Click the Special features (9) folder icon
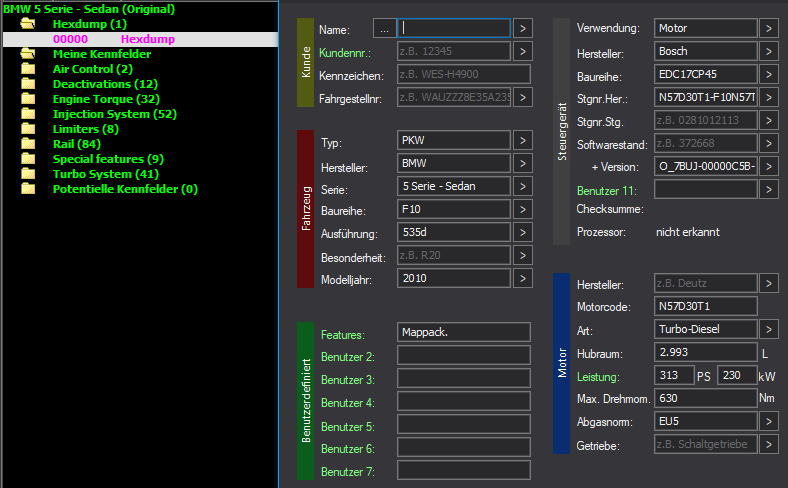788x488 pixels. 28,159
